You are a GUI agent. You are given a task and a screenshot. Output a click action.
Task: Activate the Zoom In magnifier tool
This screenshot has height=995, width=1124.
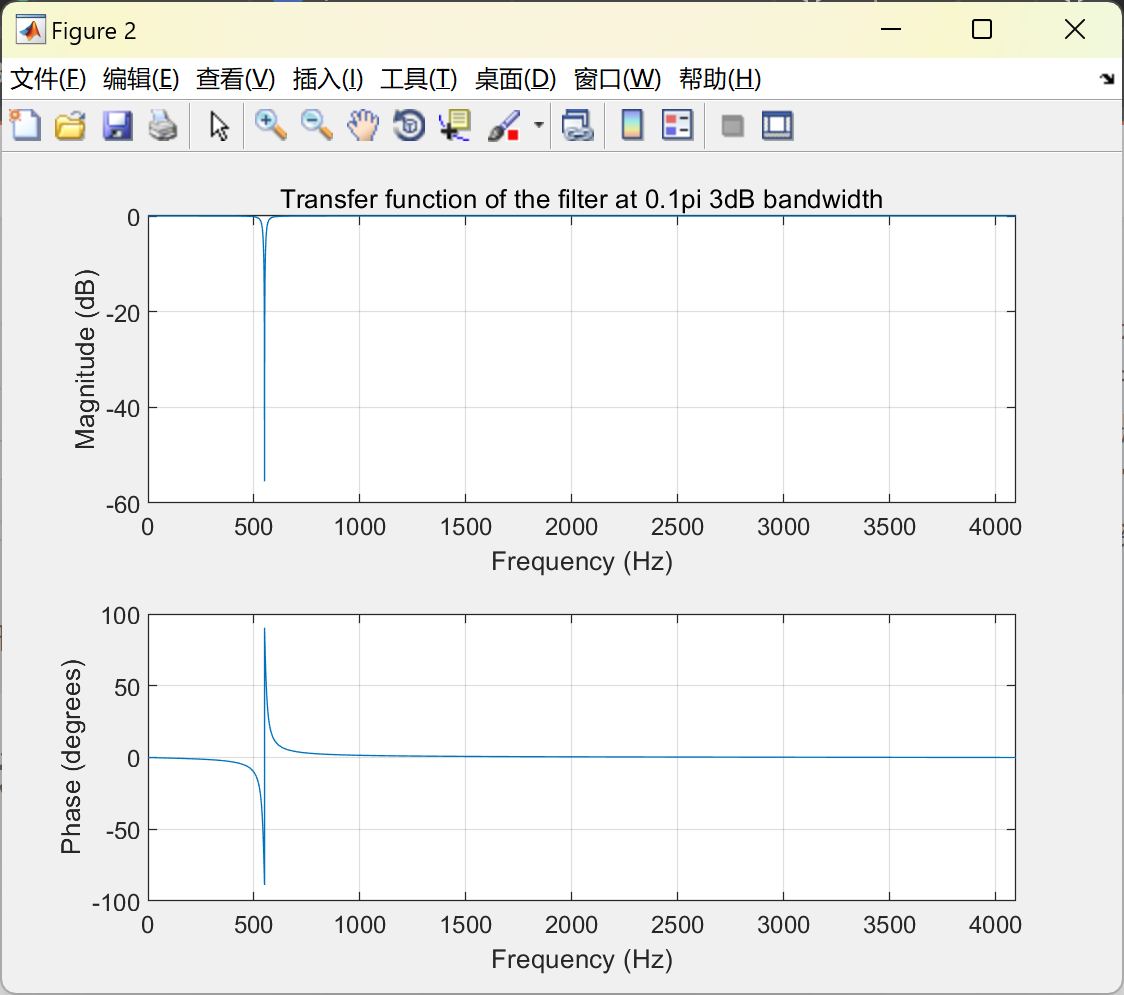pos(271,125)
